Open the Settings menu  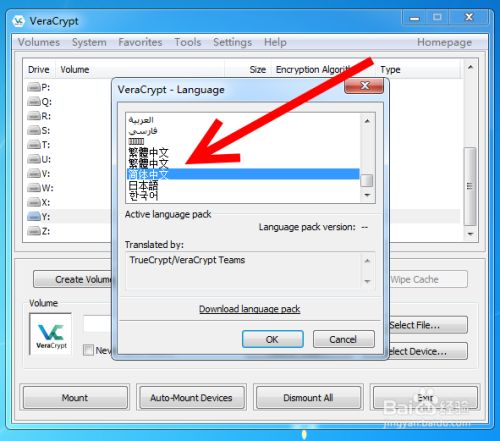(232, 42)
